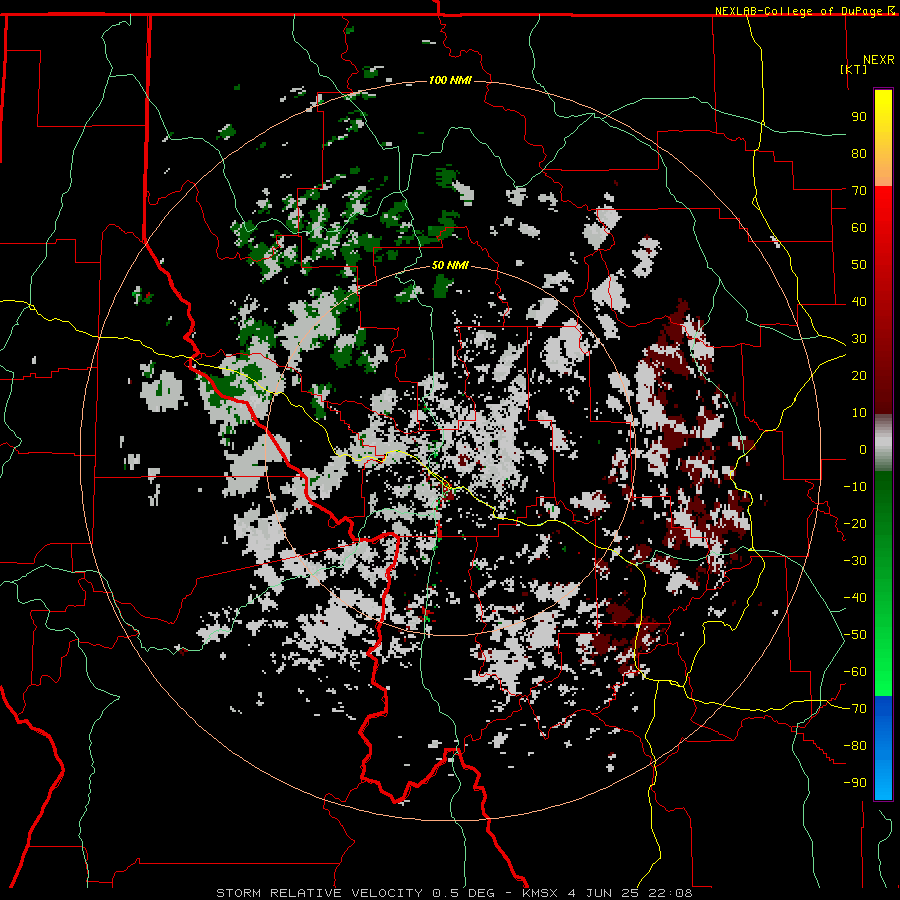Click the 30 value on the velocity scale

pyautogui.click(x=859, y=339)
